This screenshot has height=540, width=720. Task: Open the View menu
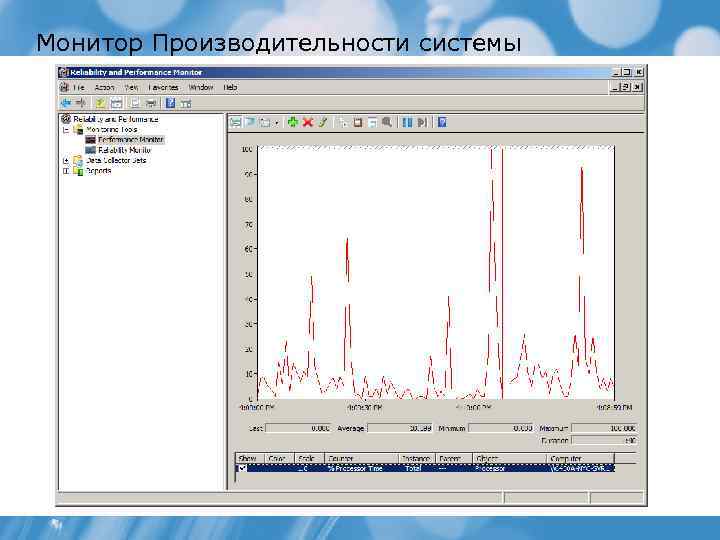131,87
